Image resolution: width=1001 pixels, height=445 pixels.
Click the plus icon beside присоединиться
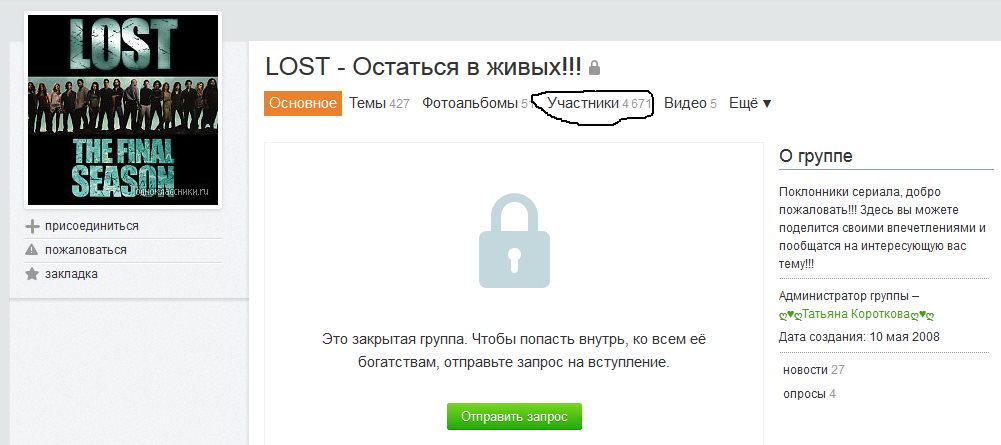[32, 227]
